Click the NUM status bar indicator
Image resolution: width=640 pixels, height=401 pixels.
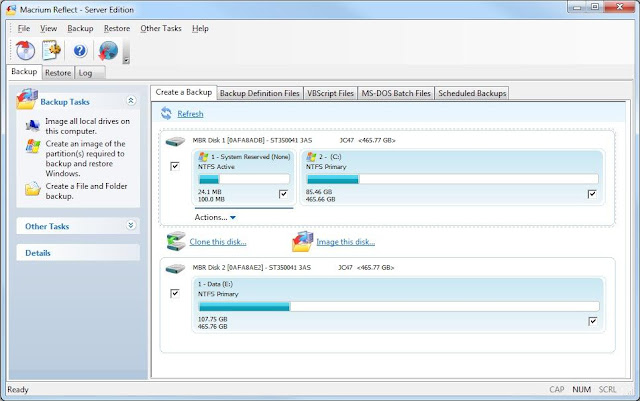point(581,390)
